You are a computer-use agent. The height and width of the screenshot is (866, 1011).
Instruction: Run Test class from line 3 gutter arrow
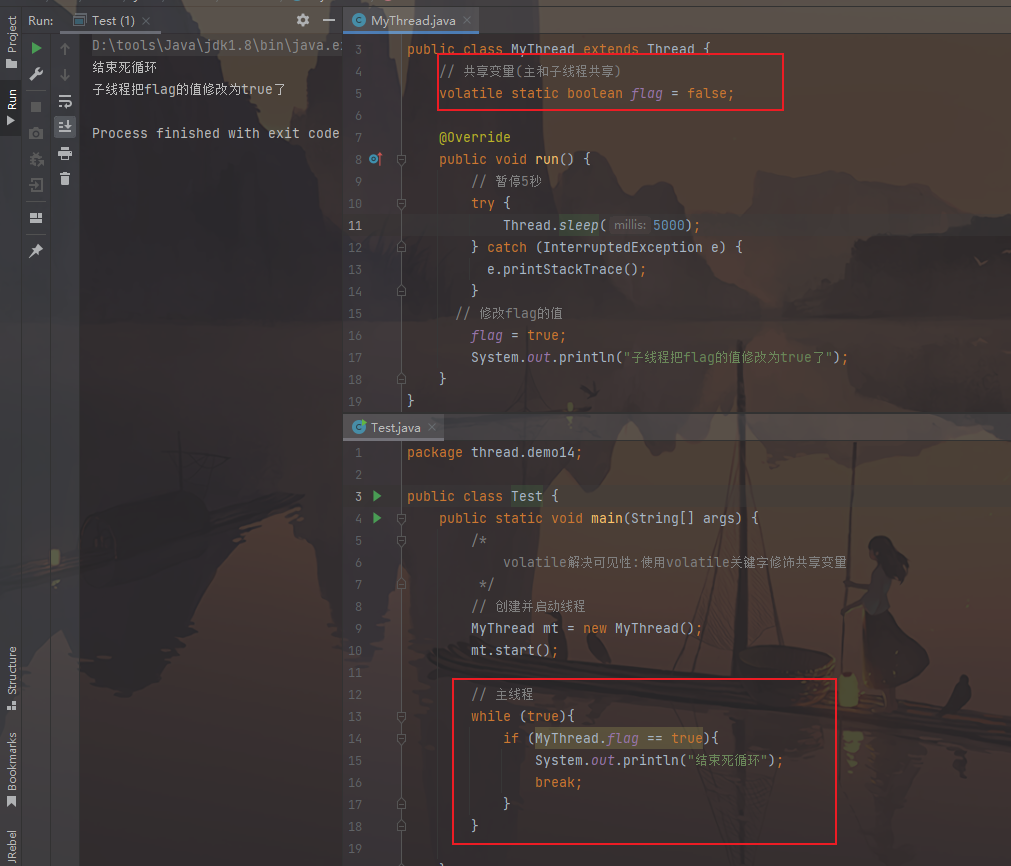[x=377, y=496]
